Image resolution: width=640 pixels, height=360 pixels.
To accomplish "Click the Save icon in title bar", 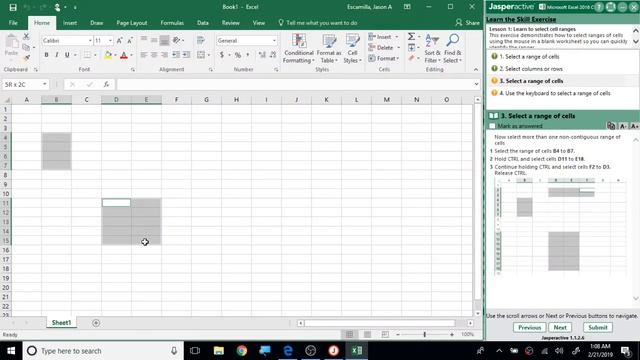I will click(13, 7).
